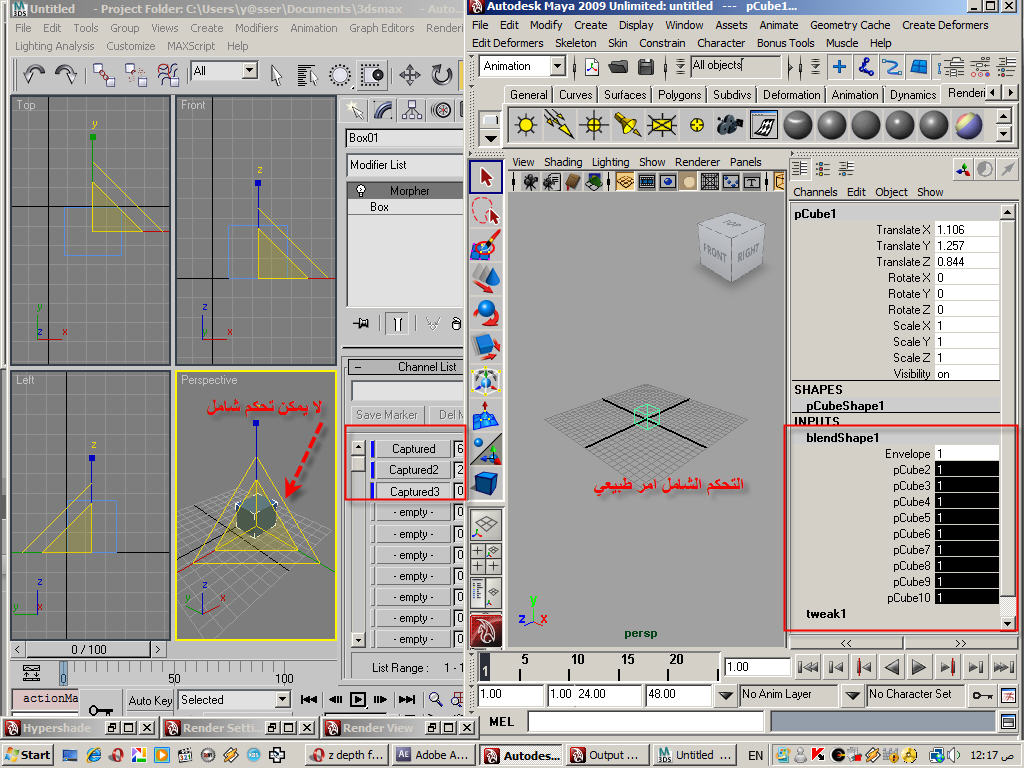Toggle Auto Key mode in 3ds Max
Image resolution: width=1024 pixels, height=768 pixels.
(150, 700)
